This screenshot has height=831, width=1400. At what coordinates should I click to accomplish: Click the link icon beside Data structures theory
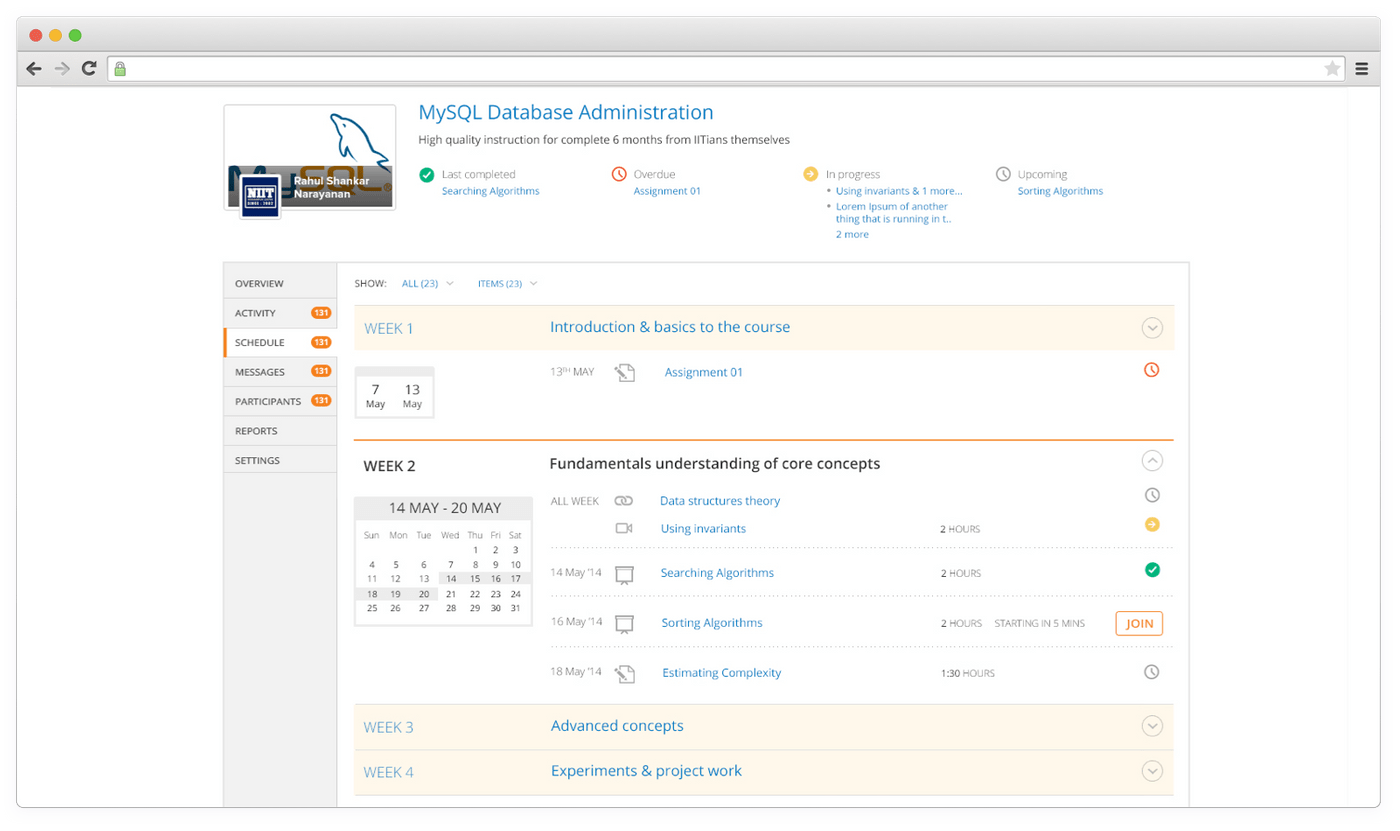point(624,501)
